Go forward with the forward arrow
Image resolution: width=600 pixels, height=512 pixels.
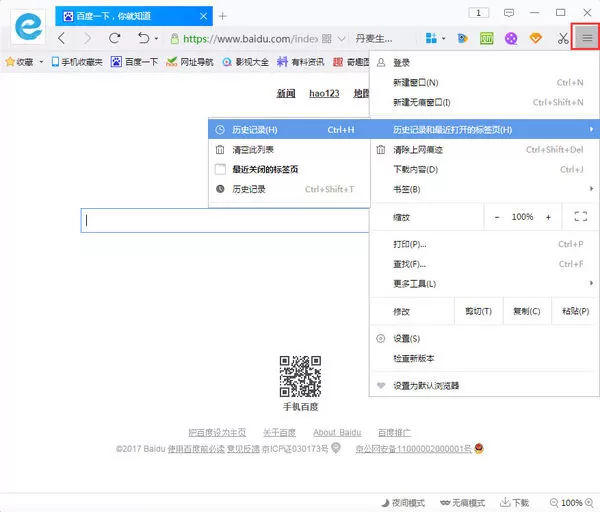(x=88, y=38)
